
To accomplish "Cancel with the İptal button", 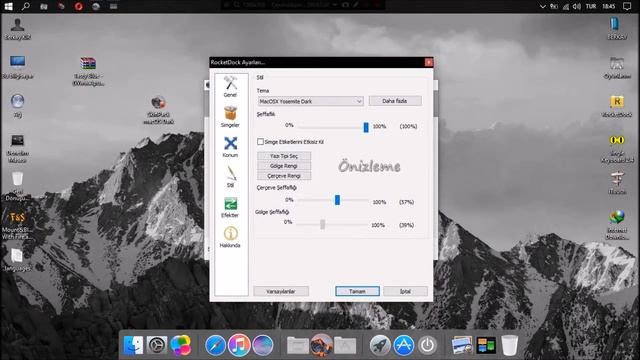I will point(405,291).
